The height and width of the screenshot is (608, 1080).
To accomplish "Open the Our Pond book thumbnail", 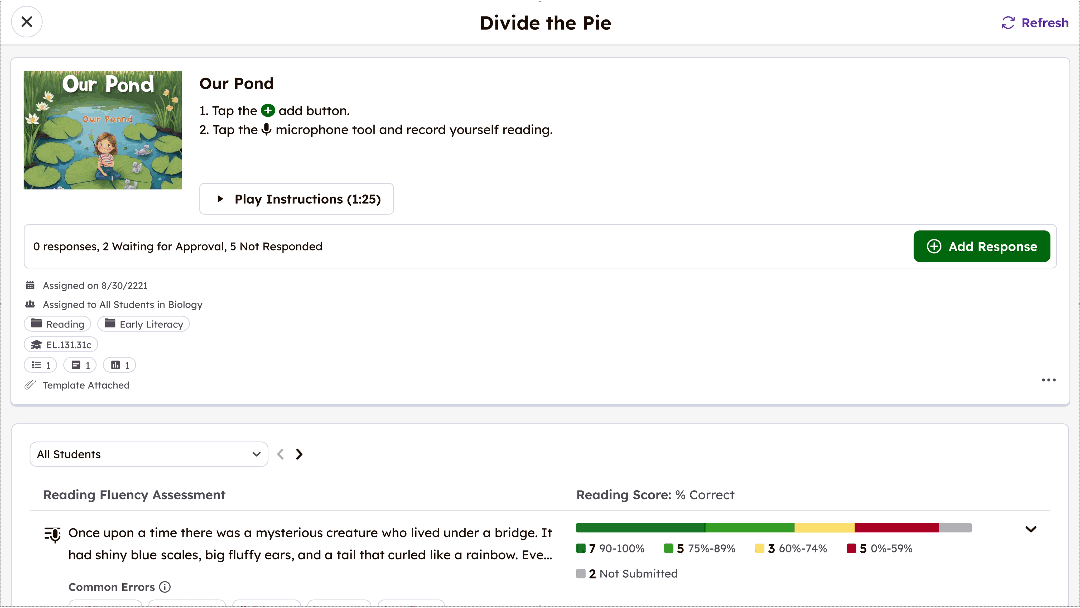I will [x=103, y=130].
